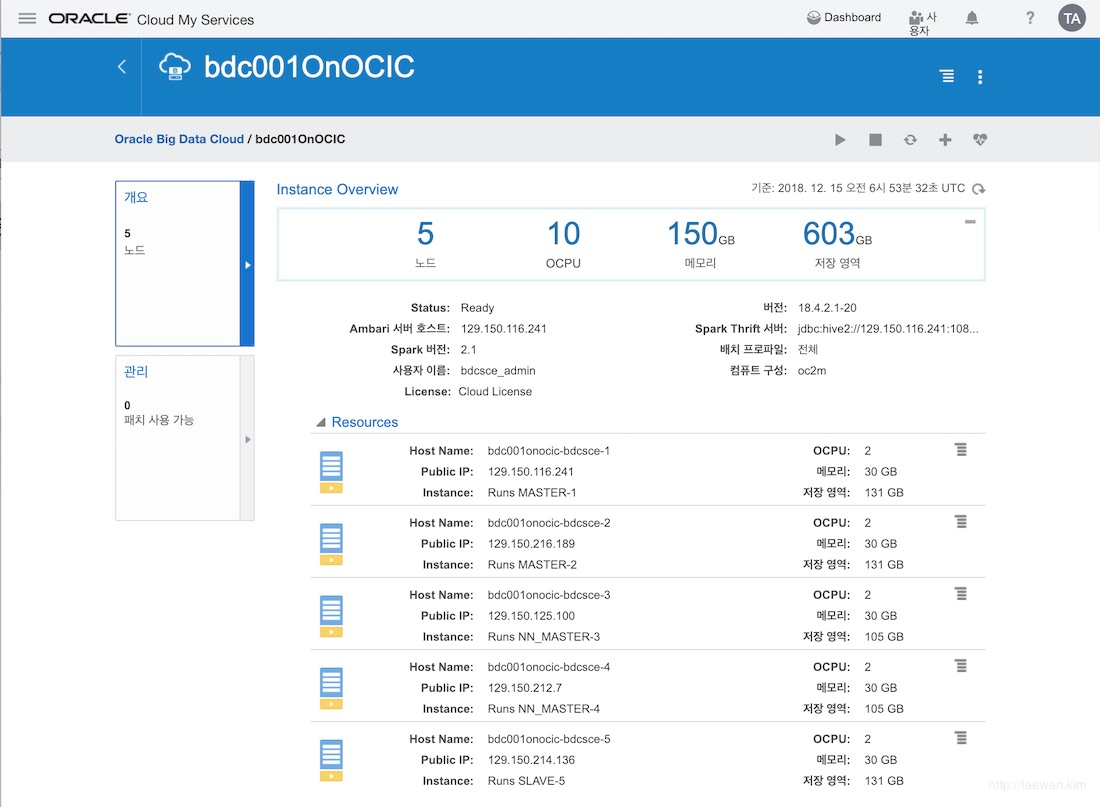This screenshot has width=1100, height=807.
Task: Collapse the Resources section triangle
Action: tap(321, 422)
